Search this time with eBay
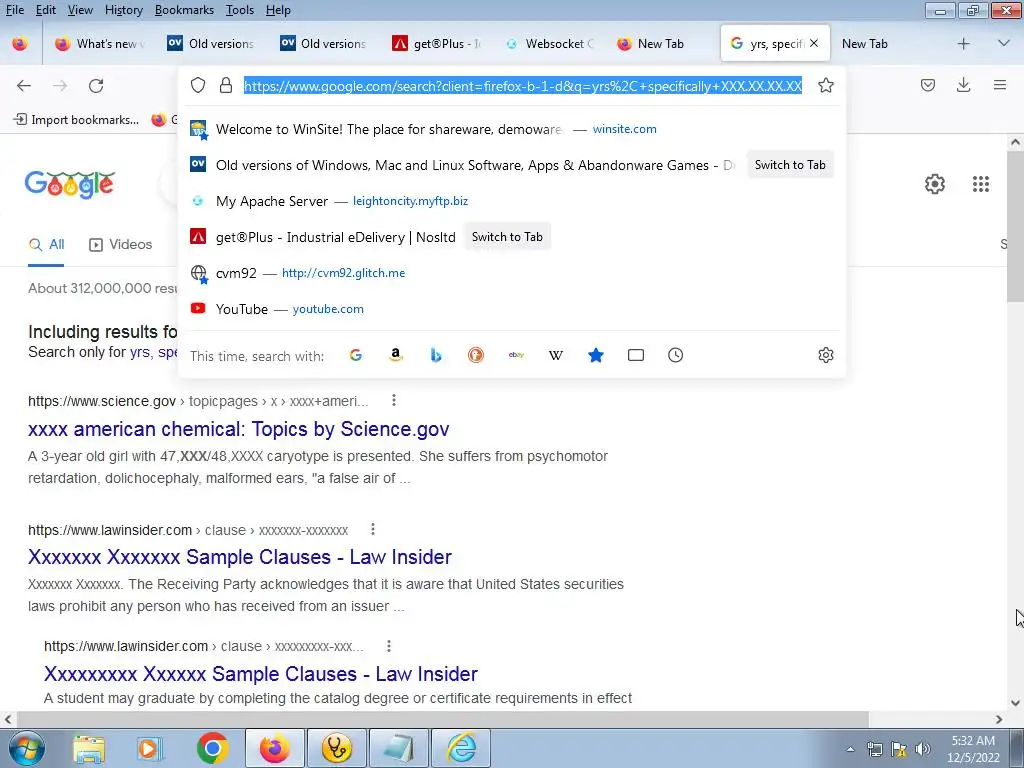 pos(516,355)
